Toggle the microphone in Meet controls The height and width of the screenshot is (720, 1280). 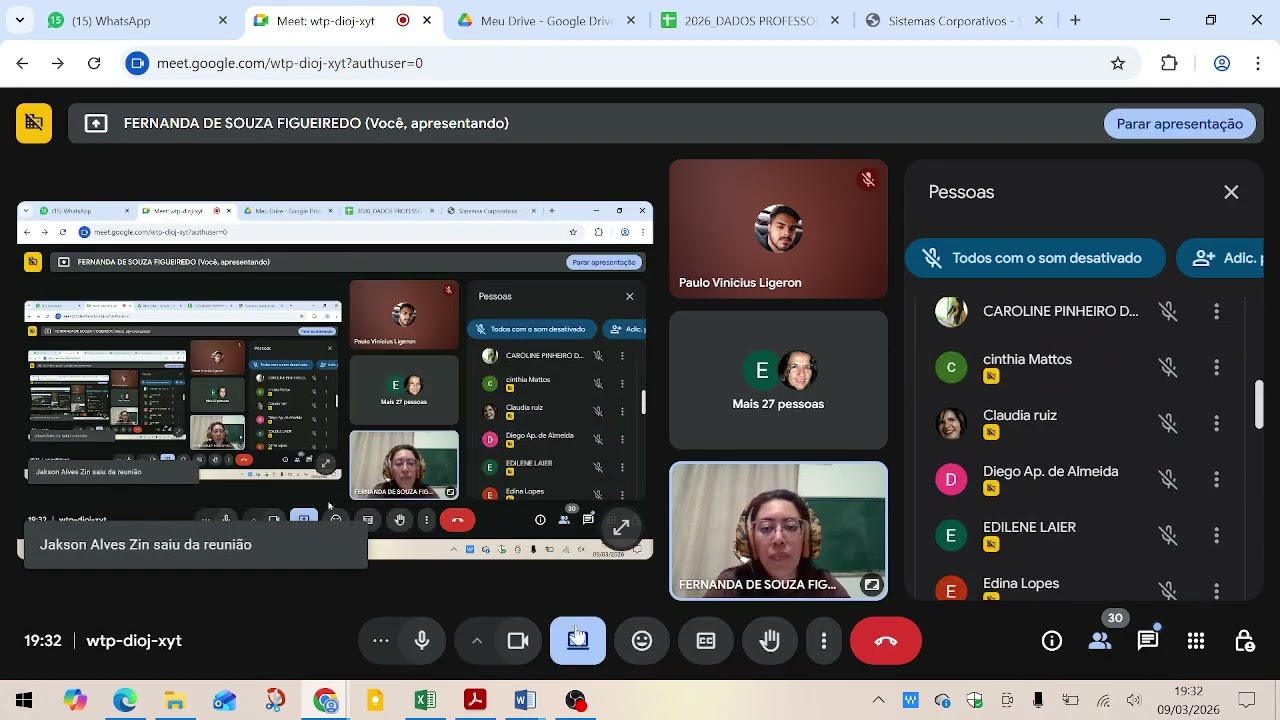422,641
